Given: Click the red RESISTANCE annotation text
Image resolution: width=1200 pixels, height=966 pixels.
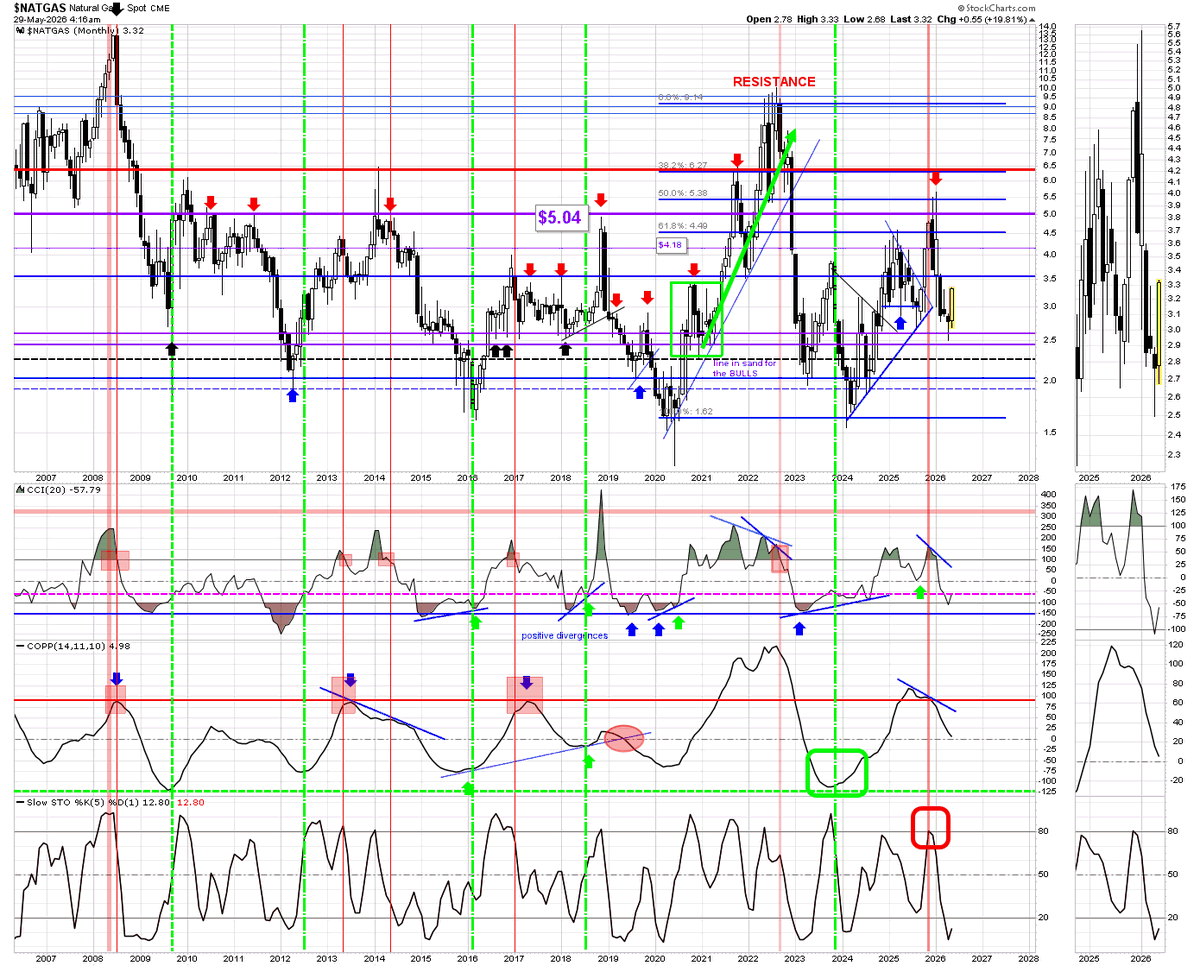Looking at the screenshot, I should coord(773,82).
